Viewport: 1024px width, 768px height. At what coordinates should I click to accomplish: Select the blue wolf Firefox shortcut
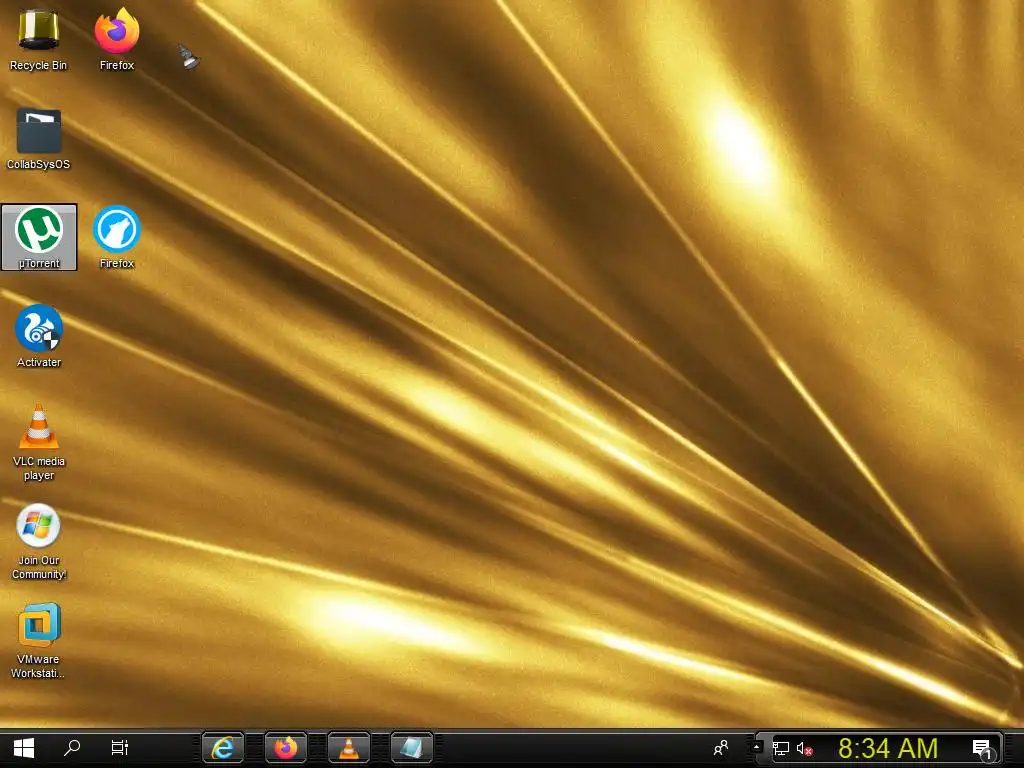tap(117, 237)
